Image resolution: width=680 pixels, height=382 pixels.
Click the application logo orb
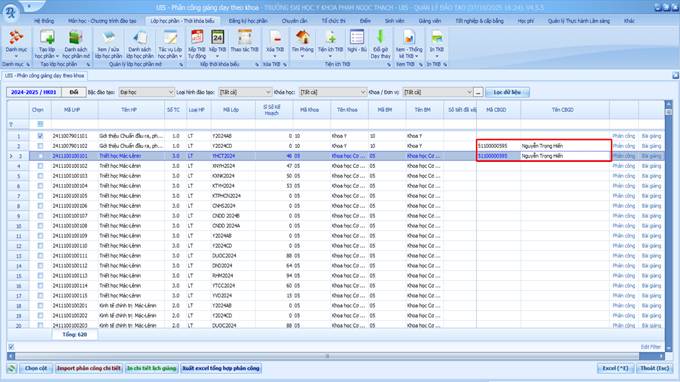[10, 12]
